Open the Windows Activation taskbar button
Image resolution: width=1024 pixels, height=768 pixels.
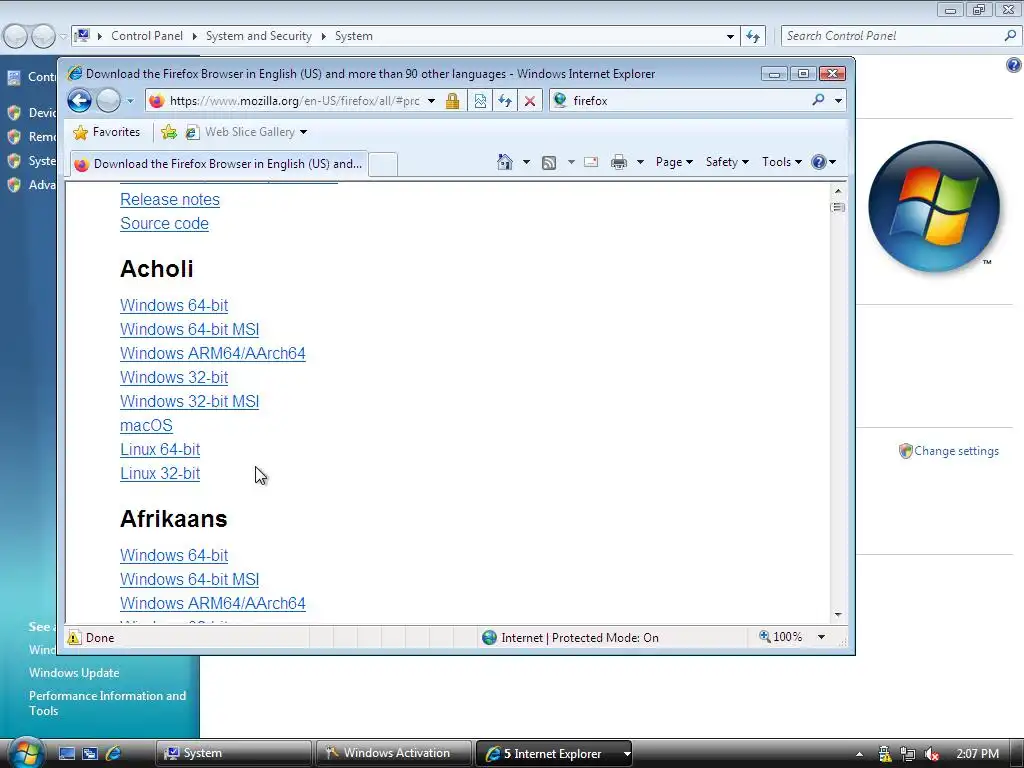click(x=394, y=753)
